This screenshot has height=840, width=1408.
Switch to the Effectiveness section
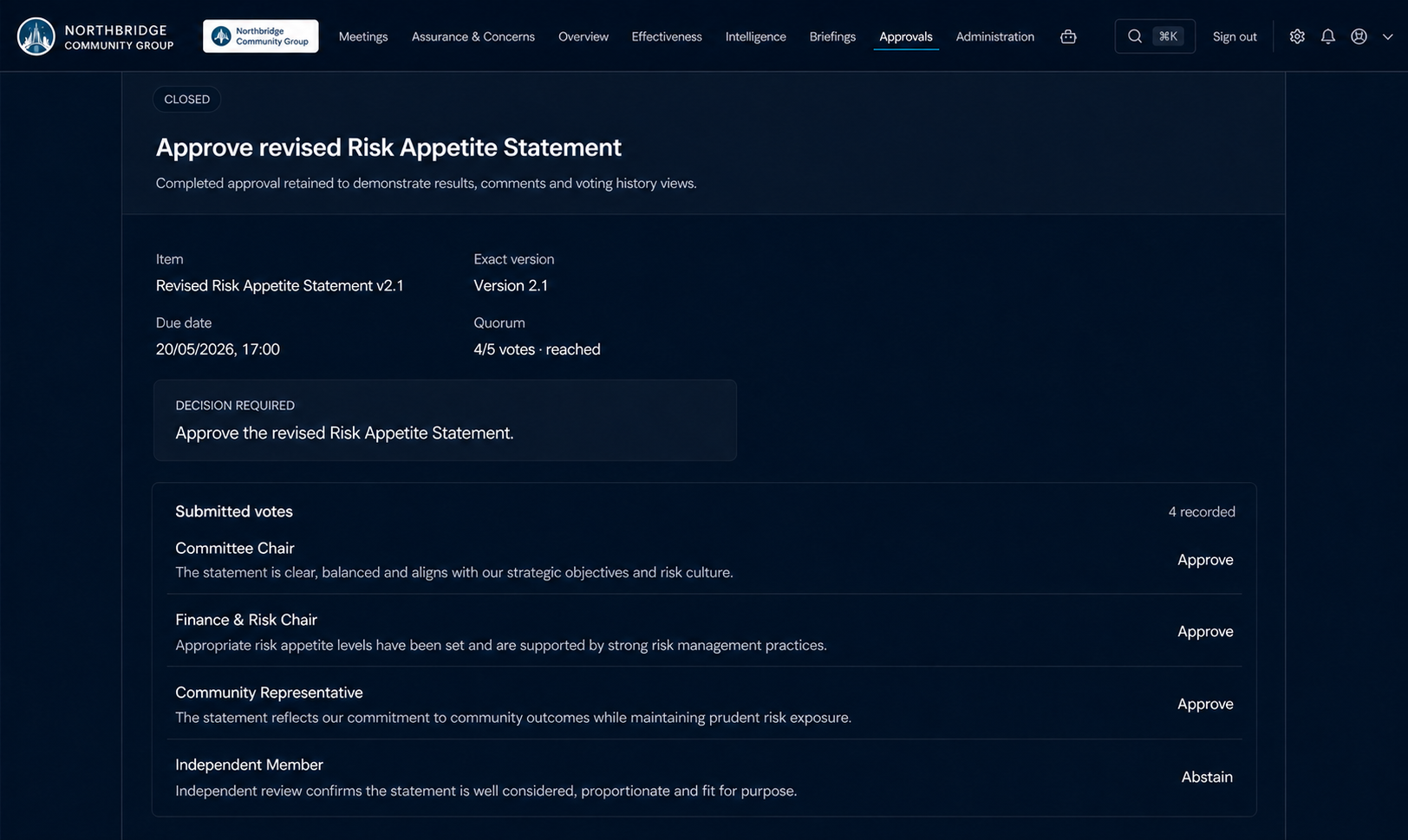pos(667,36)
